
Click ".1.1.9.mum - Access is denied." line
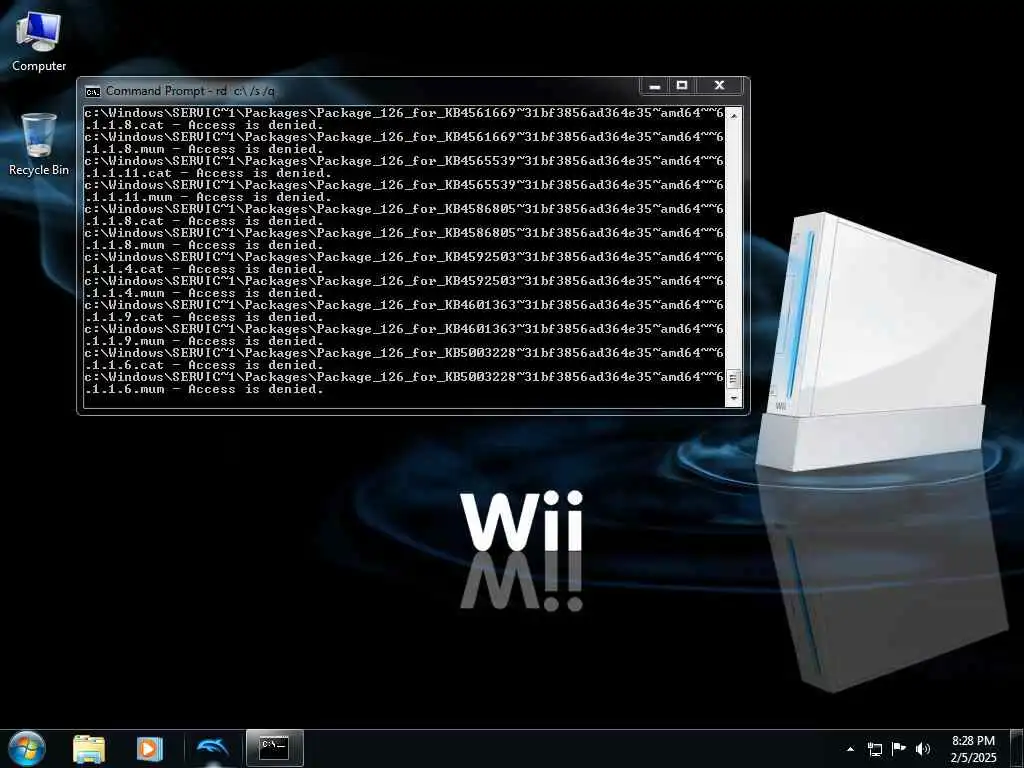[x=204, y=341]
